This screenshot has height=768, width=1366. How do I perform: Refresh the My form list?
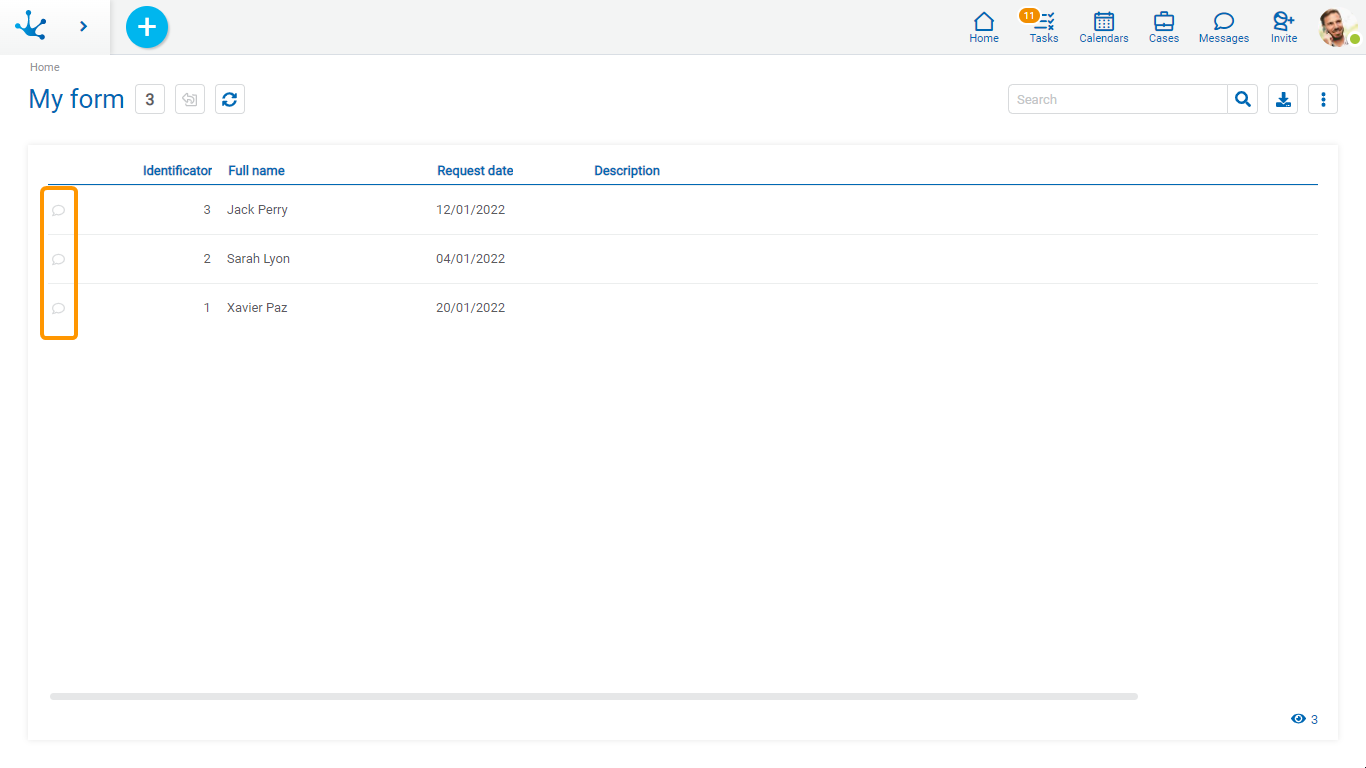click(230, 99)
